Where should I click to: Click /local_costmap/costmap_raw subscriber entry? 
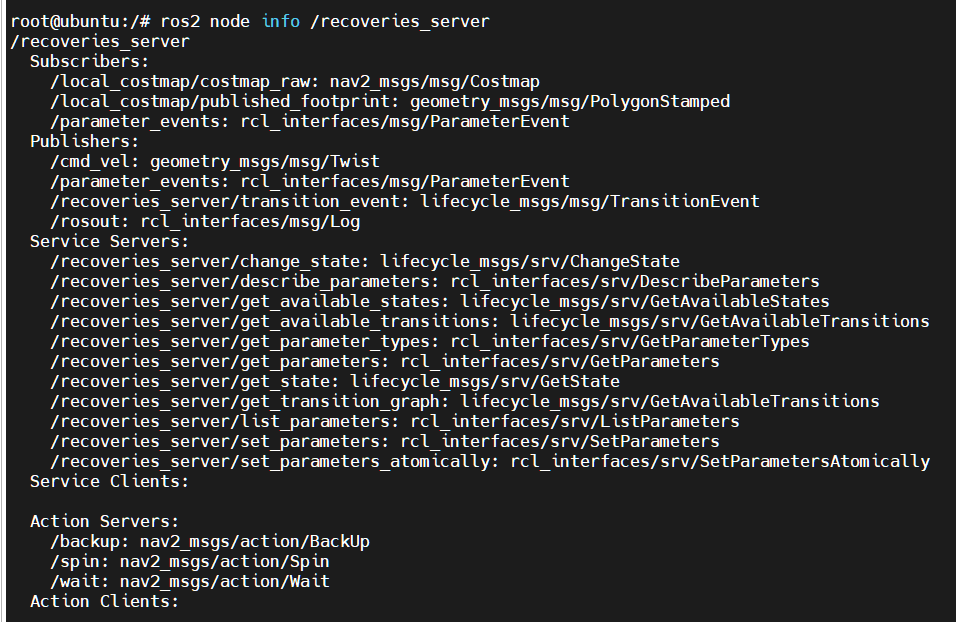coord(295,81)
